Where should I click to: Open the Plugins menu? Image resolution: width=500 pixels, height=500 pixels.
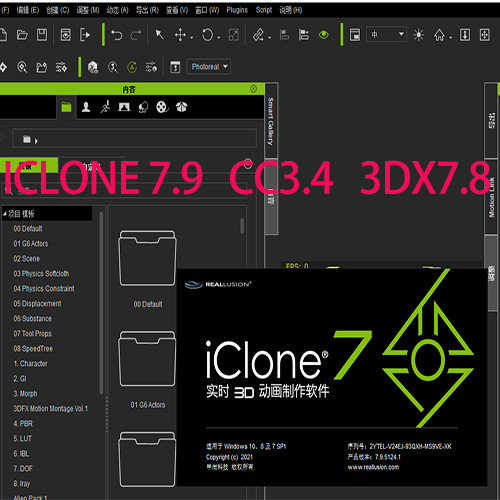pyautogui.click(x=237, y=10)
